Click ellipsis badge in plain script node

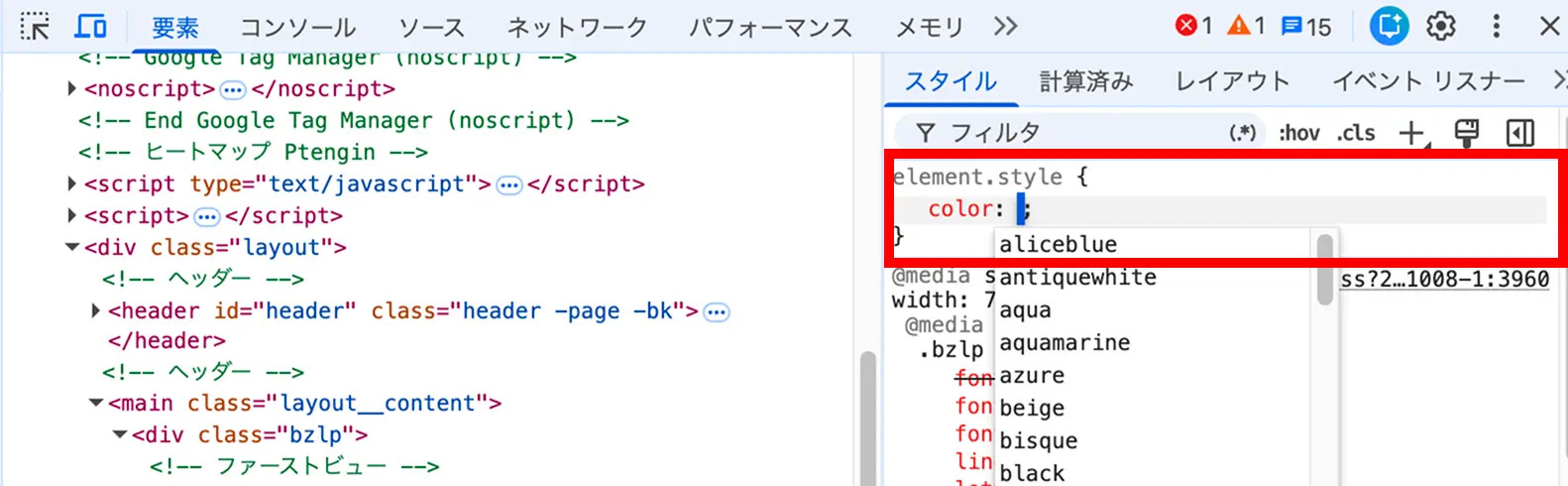point(207,217)
